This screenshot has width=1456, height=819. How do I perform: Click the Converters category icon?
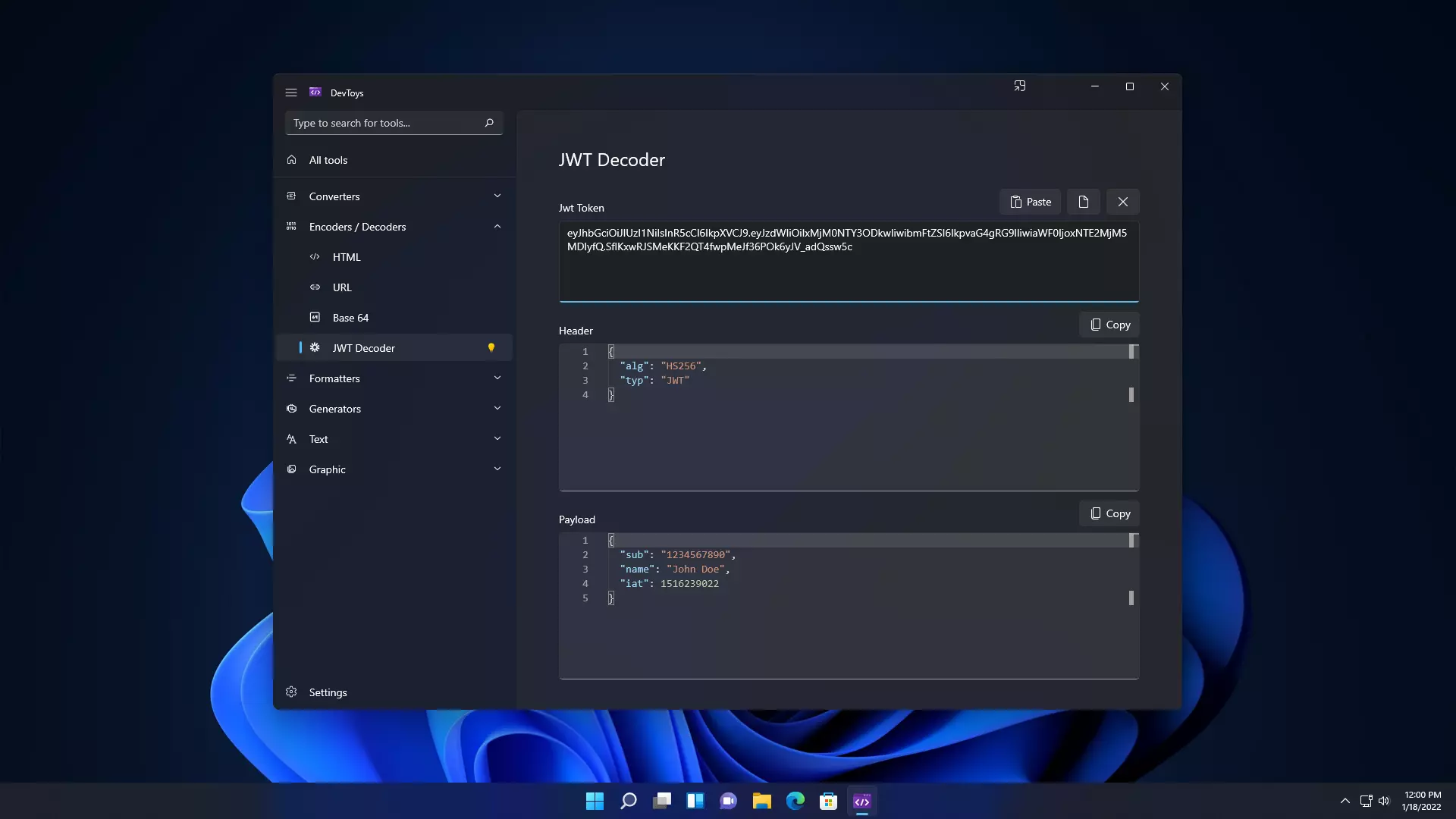pos(291,196)
